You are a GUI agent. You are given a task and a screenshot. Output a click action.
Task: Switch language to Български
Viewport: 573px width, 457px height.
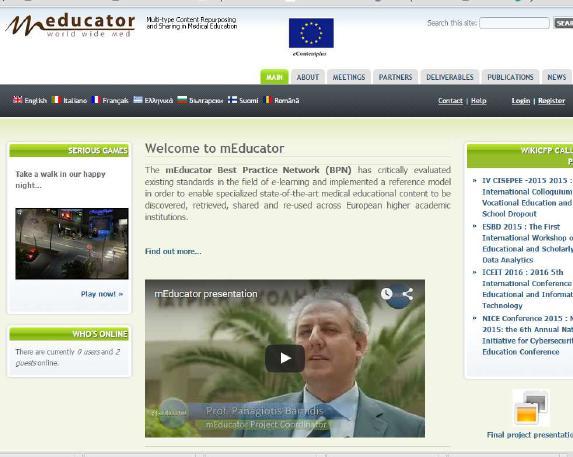point(206,100)
